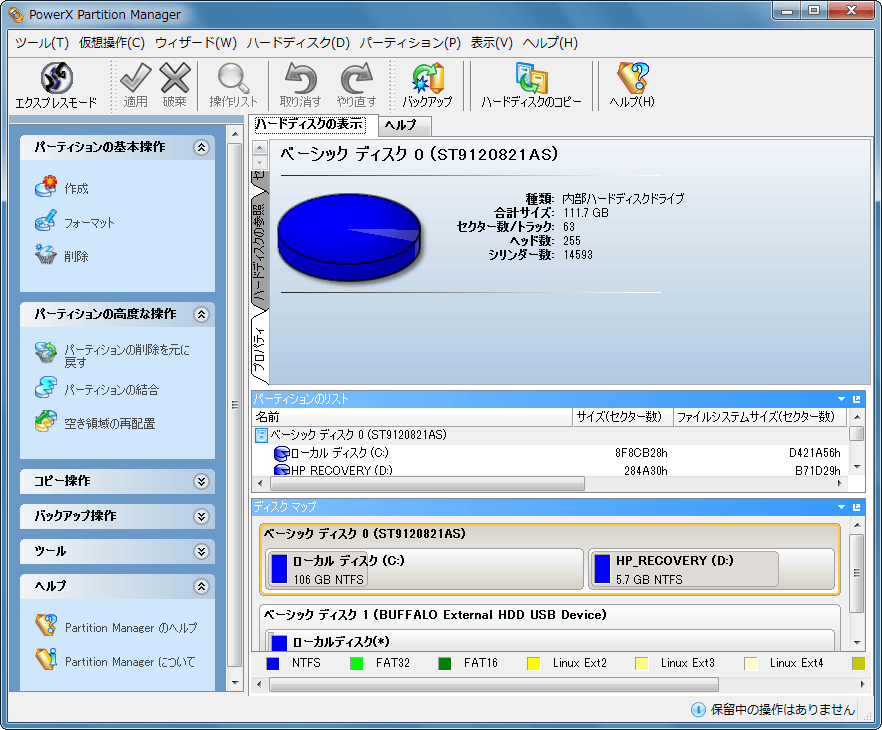Expand the ツール sidebar section
Screen dimensions: 882x730
(x=201, y=552)
